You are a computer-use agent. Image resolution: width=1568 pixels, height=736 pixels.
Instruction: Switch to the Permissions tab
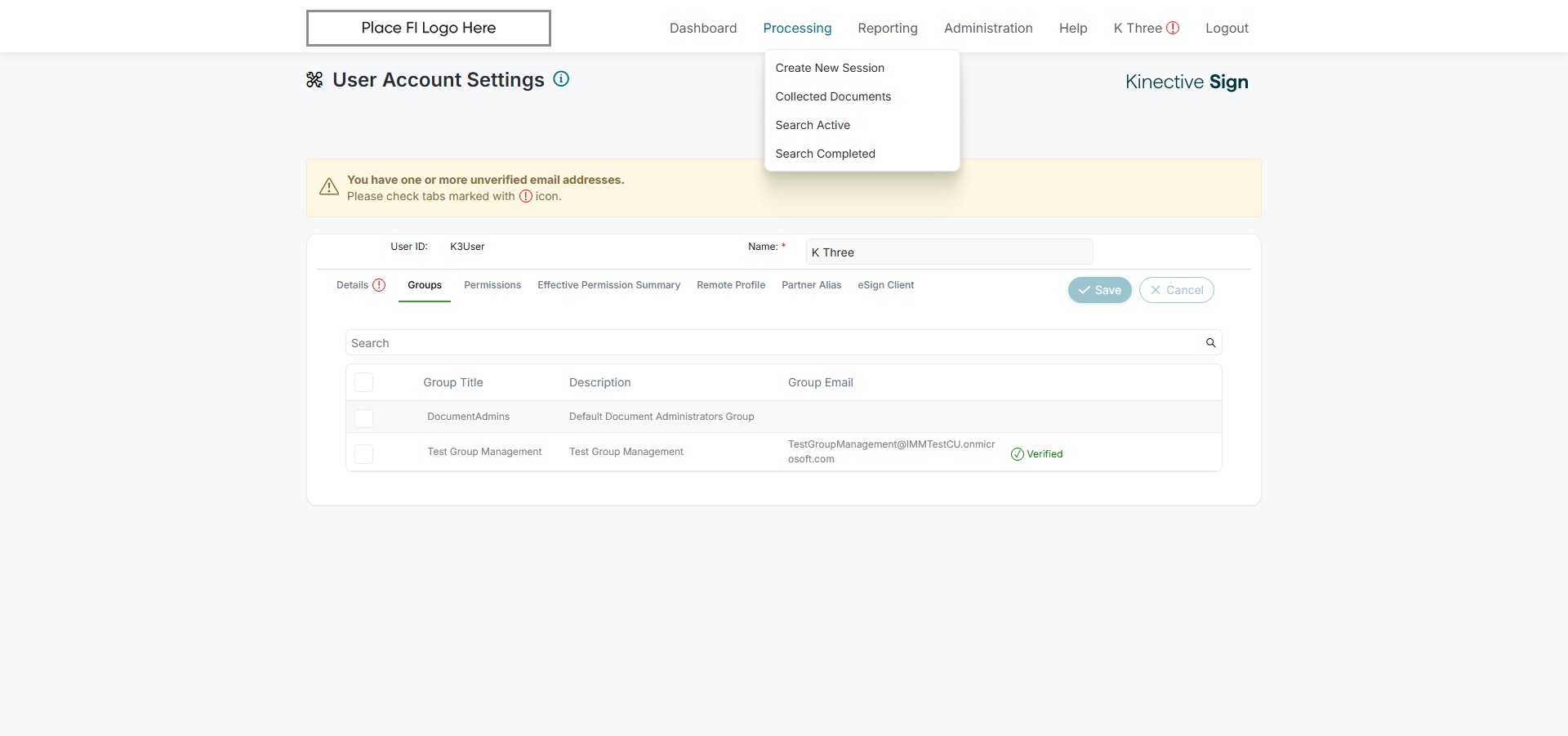click(492, 285)
